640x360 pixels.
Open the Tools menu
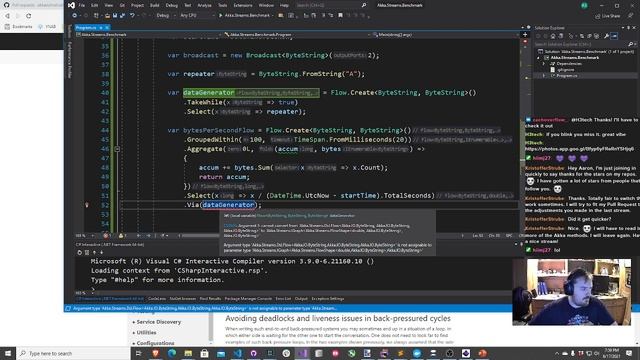coord(222,5)
